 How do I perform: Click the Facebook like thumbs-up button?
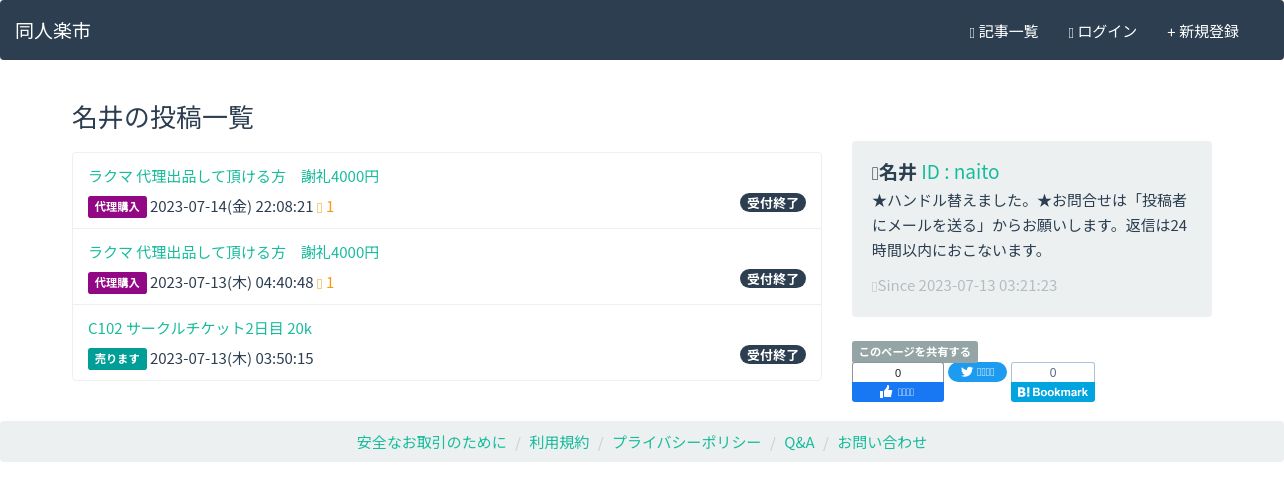coord(898,392)
